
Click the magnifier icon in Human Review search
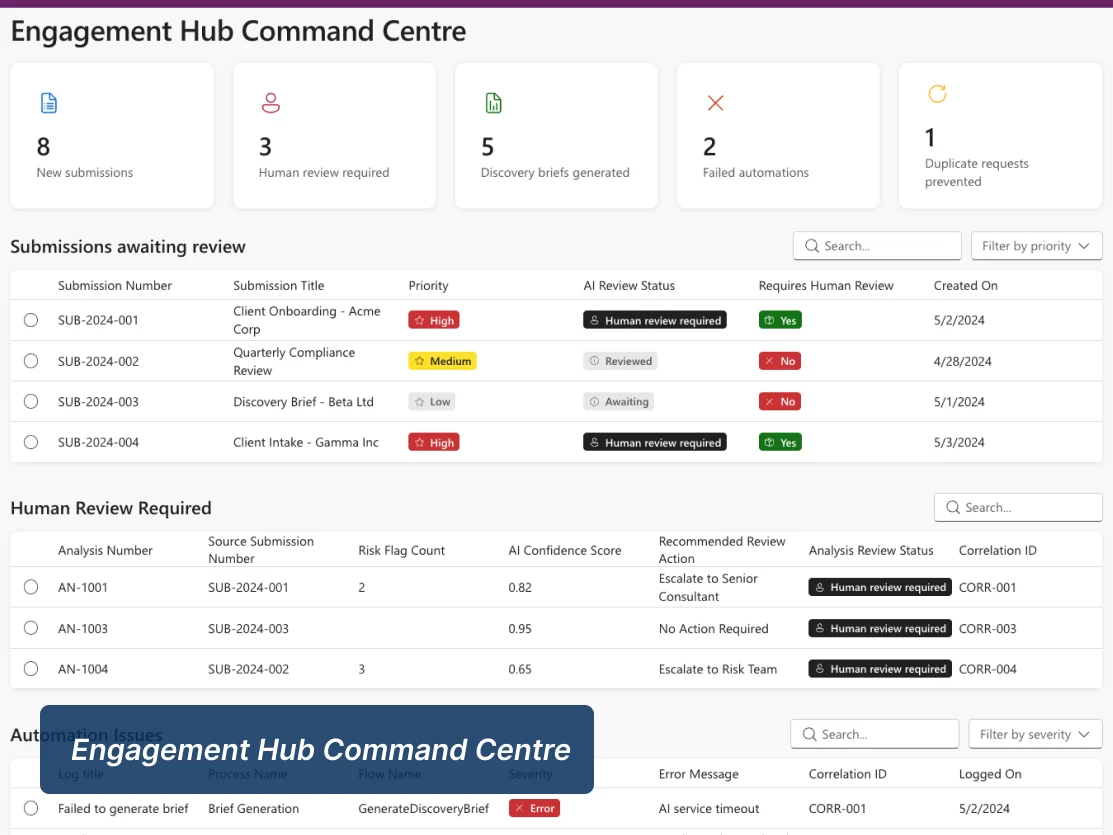(x=953, y=508)
